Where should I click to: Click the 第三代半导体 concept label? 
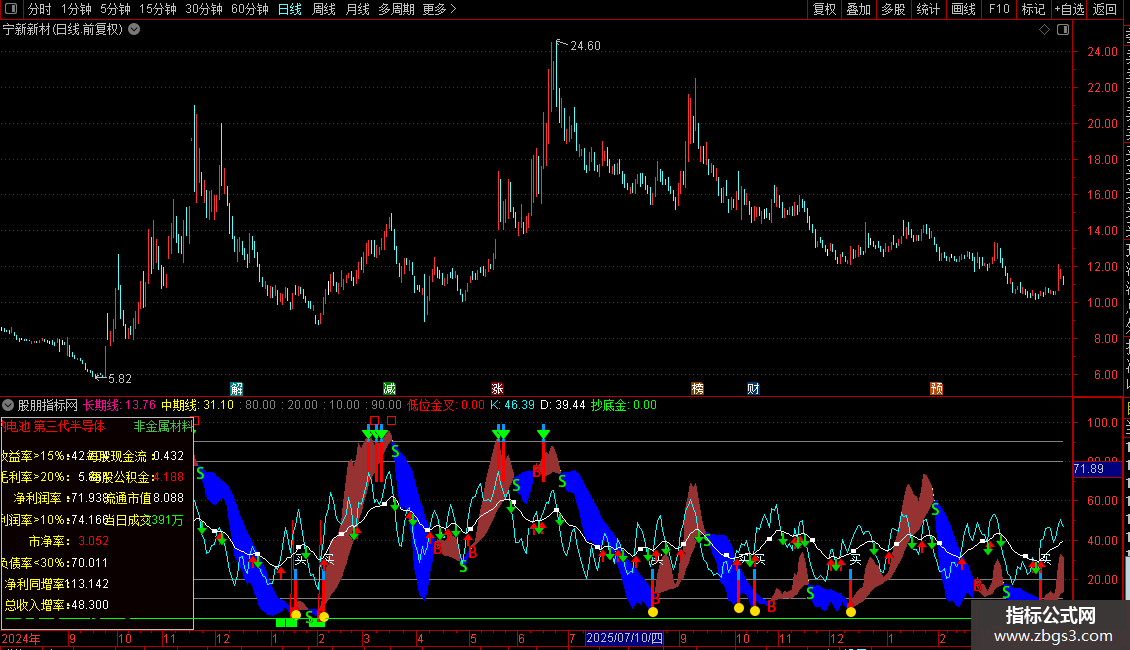(69, 427)
